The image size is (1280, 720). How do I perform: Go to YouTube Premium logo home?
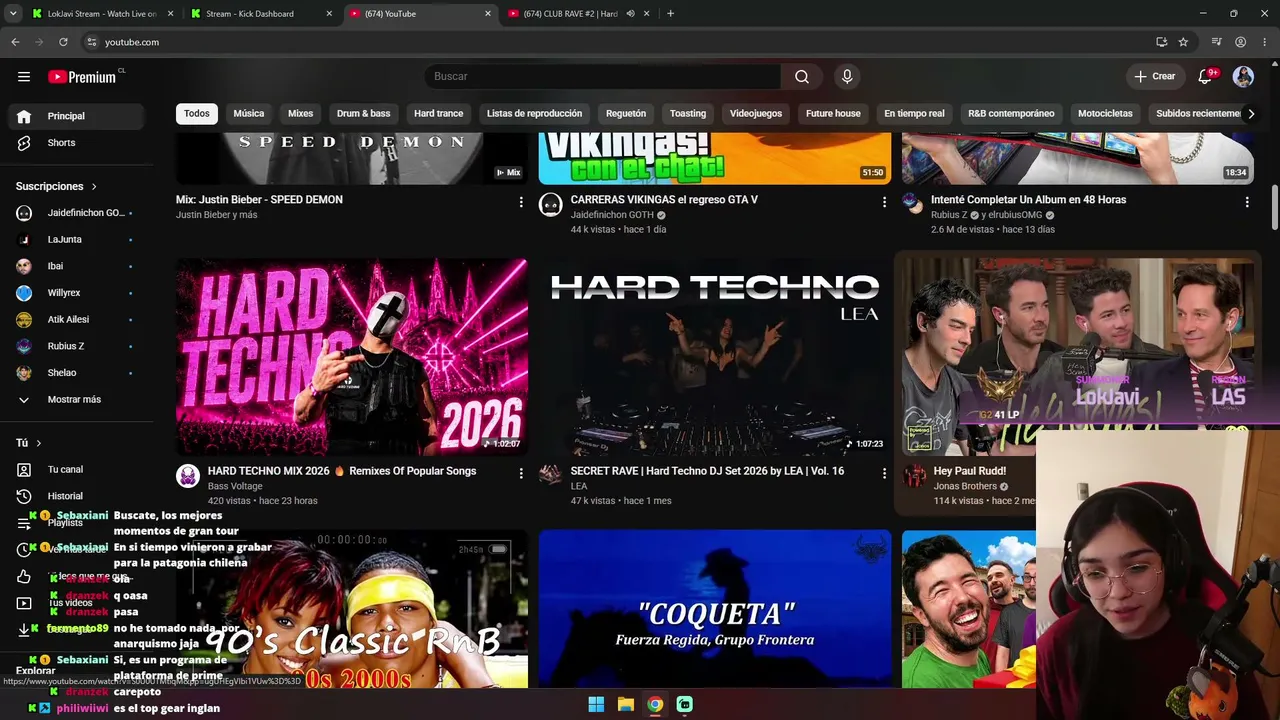(82, 77)
